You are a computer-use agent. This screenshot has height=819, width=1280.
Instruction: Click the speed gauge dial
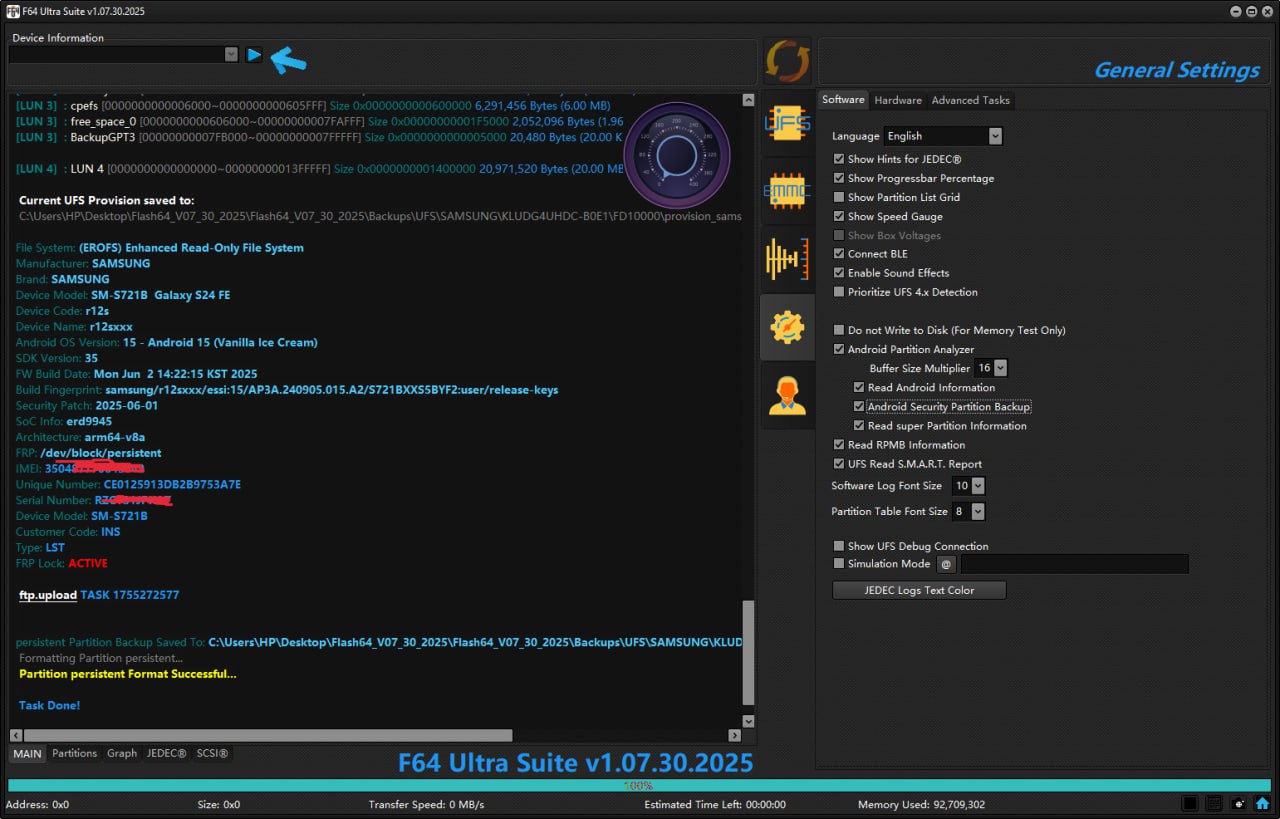[x=677, y=155]
